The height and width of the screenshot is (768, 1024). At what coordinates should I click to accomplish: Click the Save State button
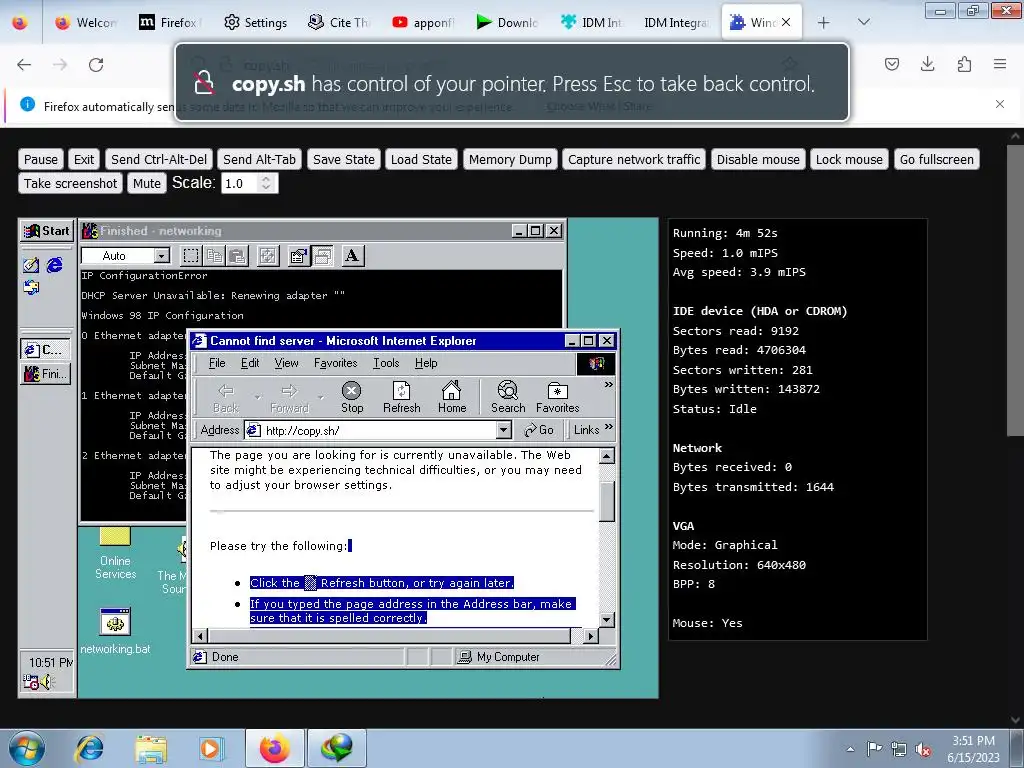(344, 159)
